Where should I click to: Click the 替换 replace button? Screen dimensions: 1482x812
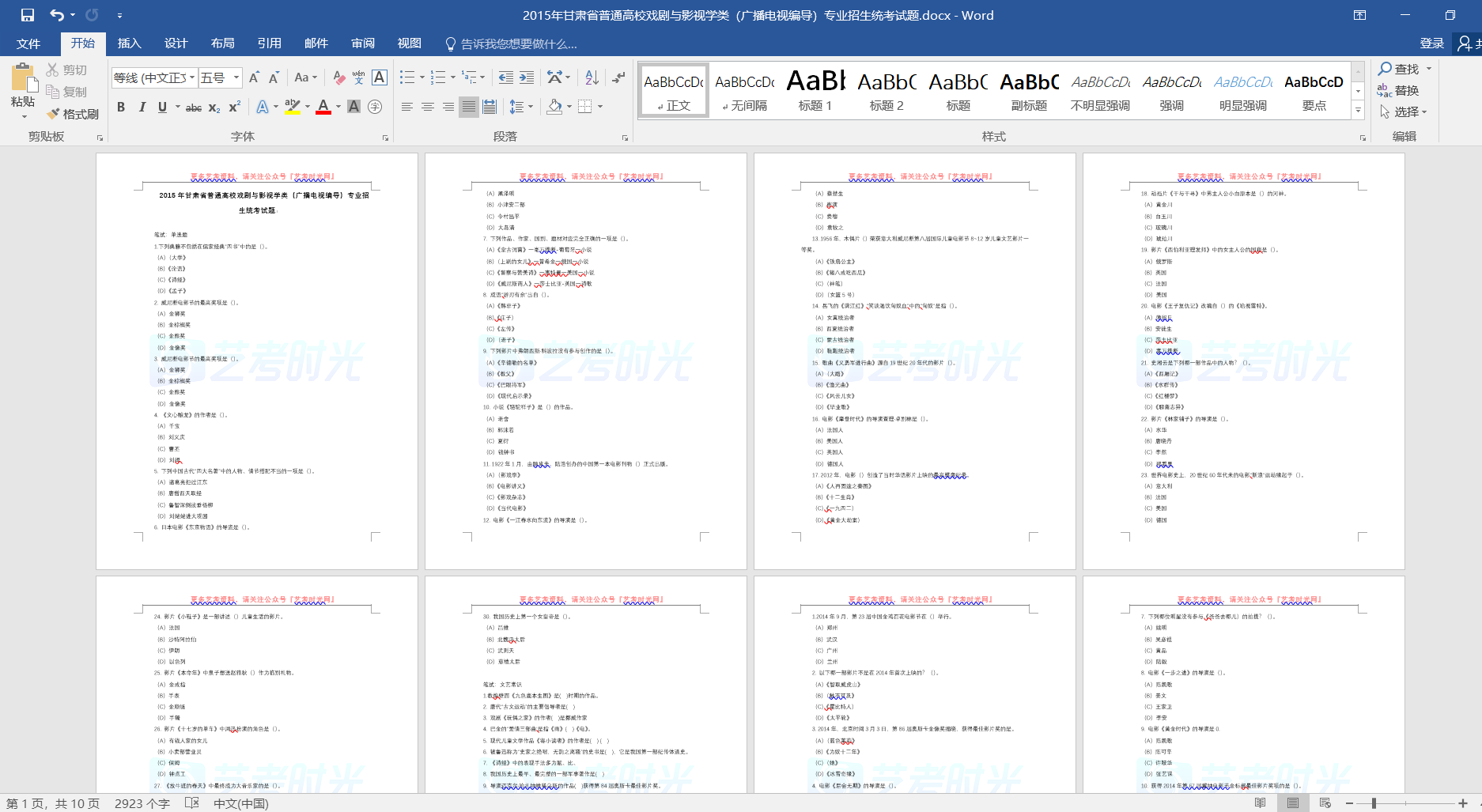pos(1398,91)
